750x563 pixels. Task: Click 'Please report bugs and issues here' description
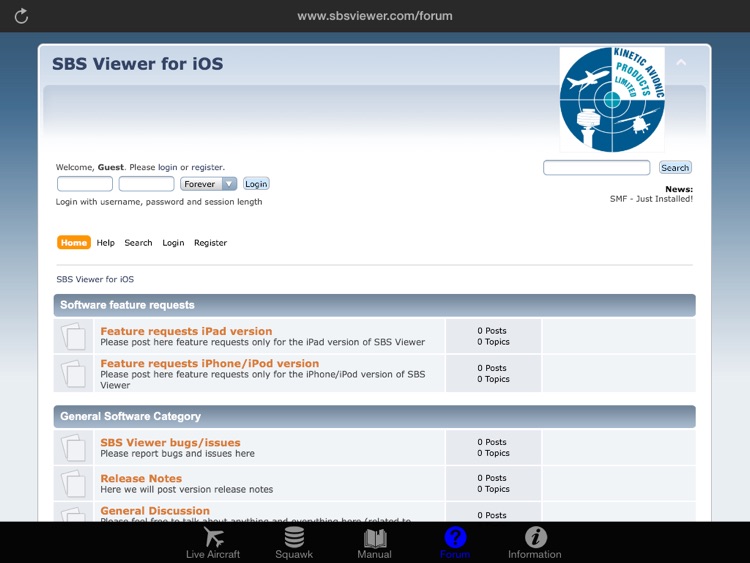pyautogui.click(x=177, y=453)
